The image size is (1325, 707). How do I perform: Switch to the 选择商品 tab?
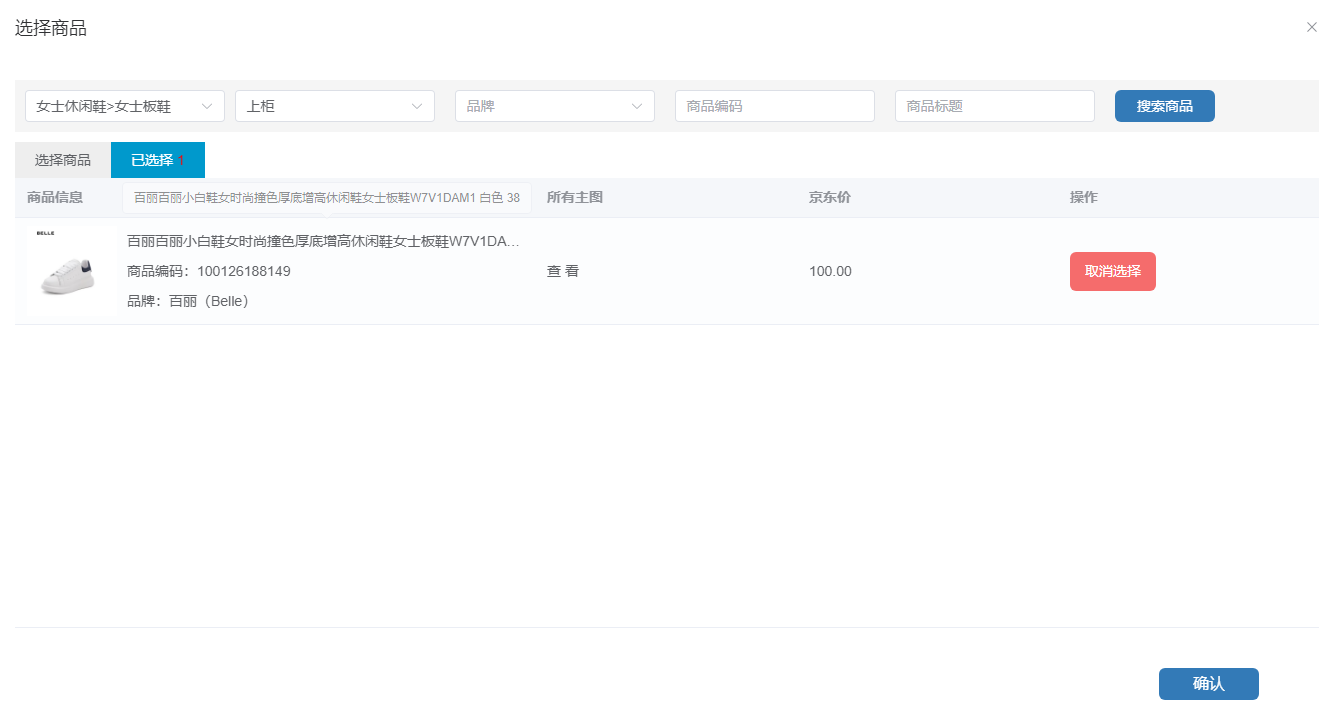62,160
